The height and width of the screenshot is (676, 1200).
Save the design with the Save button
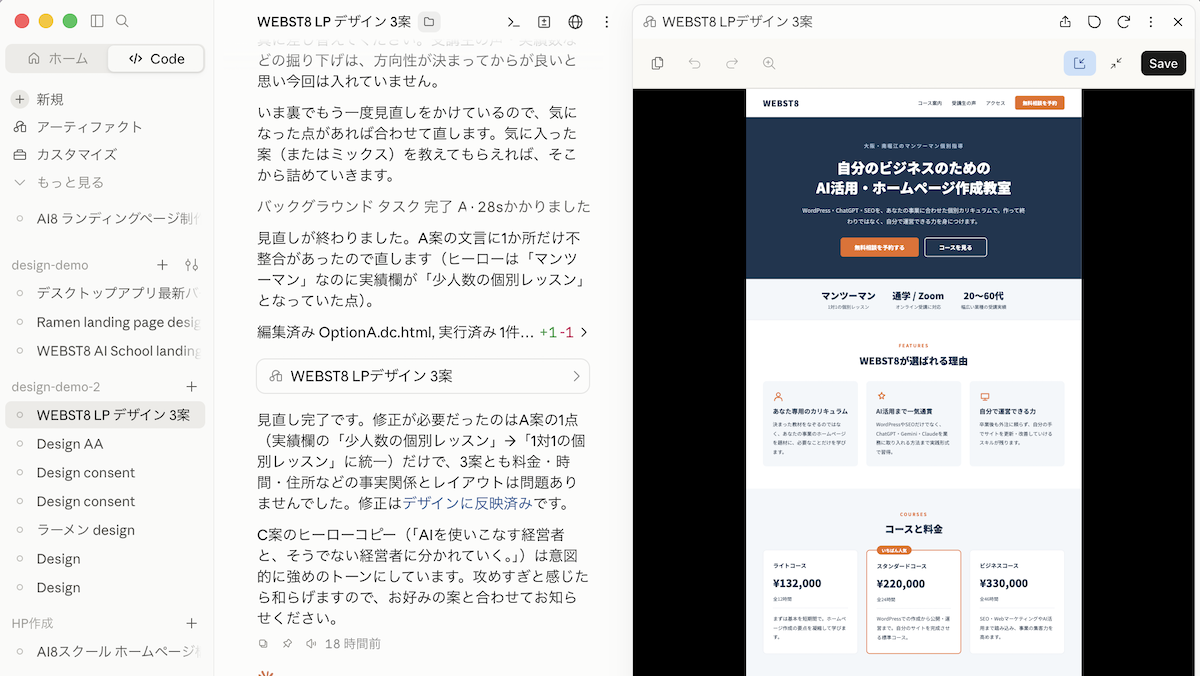coord(1163,63)
